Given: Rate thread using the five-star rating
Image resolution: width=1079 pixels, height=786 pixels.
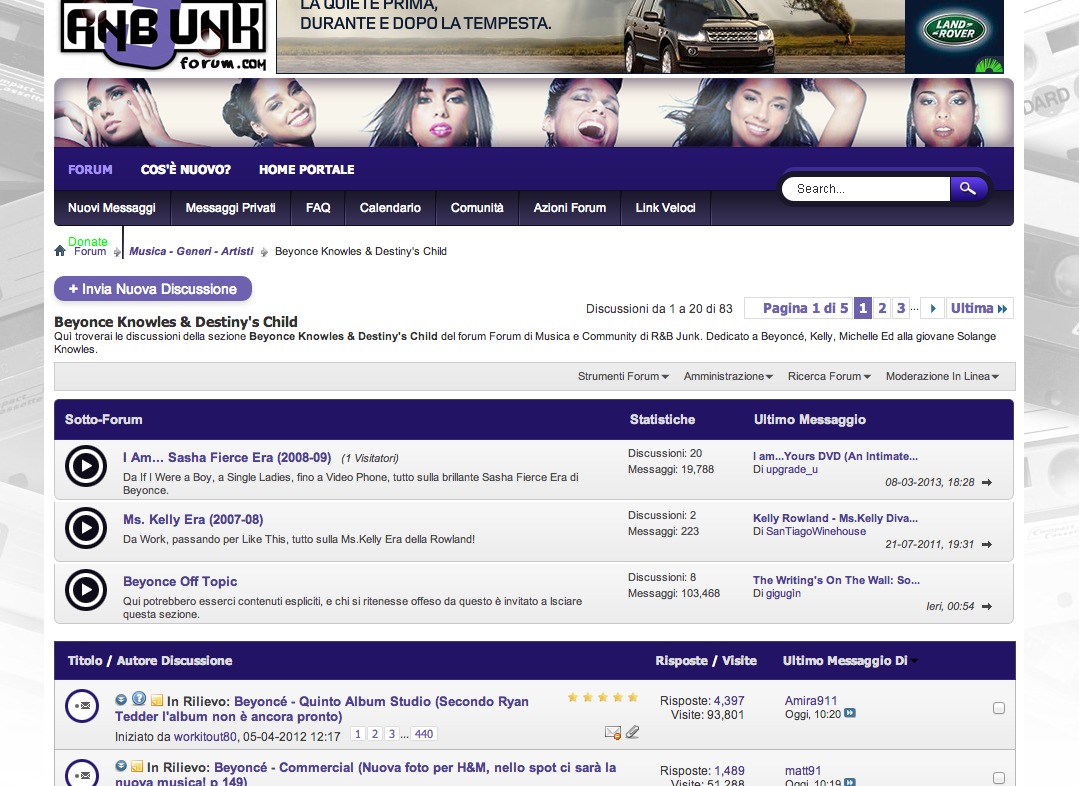Looking at the screenshot, I should point(602,698).
